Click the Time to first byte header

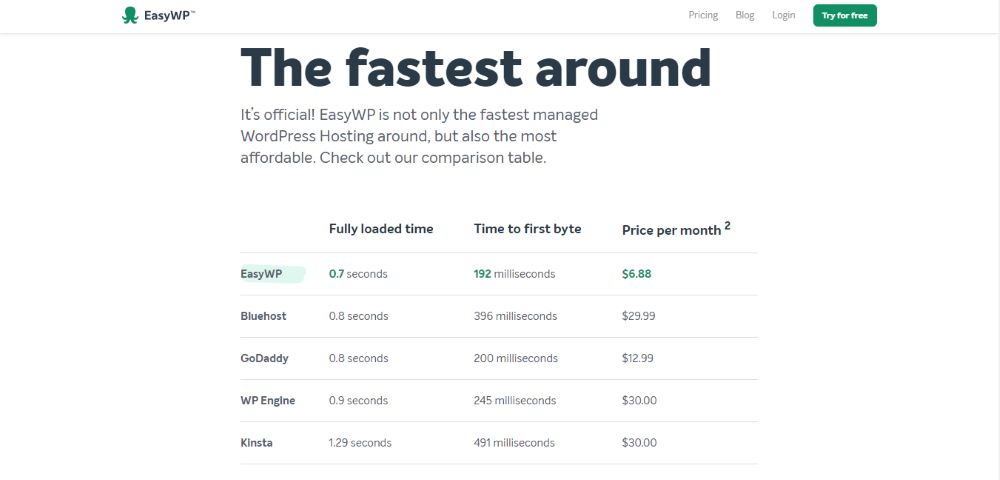[x=527, y=229]
